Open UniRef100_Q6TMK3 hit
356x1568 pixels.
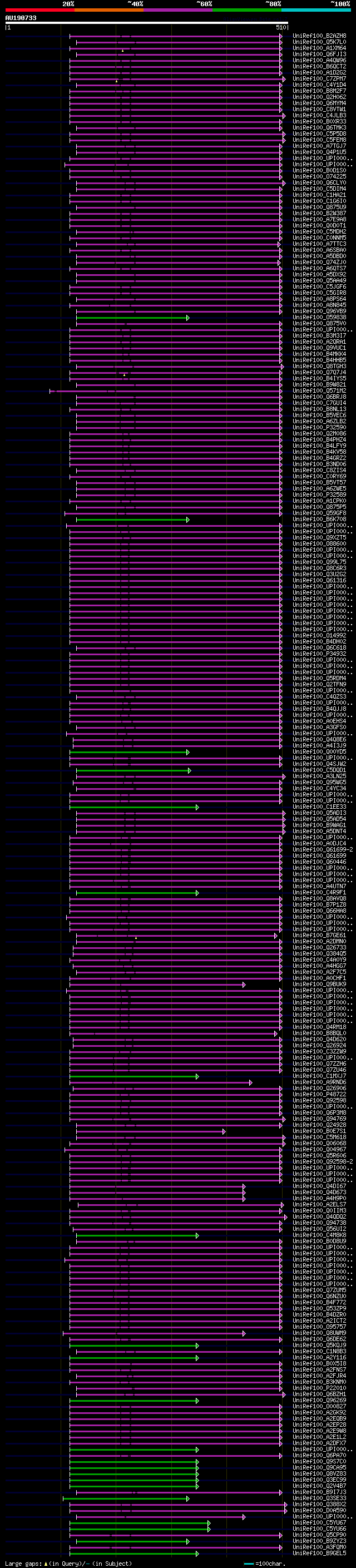(319, 128)
